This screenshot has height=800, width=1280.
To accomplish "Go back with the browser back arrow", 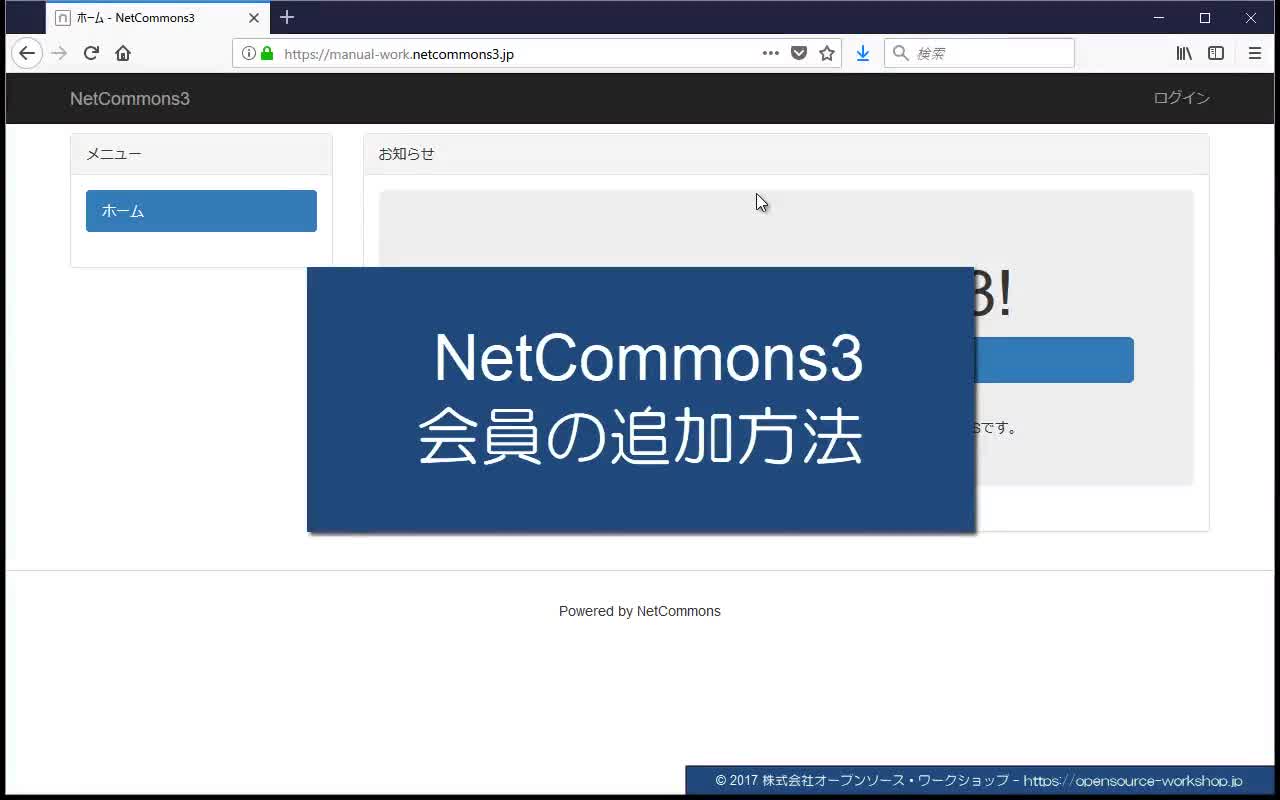I will coord(27,53).
